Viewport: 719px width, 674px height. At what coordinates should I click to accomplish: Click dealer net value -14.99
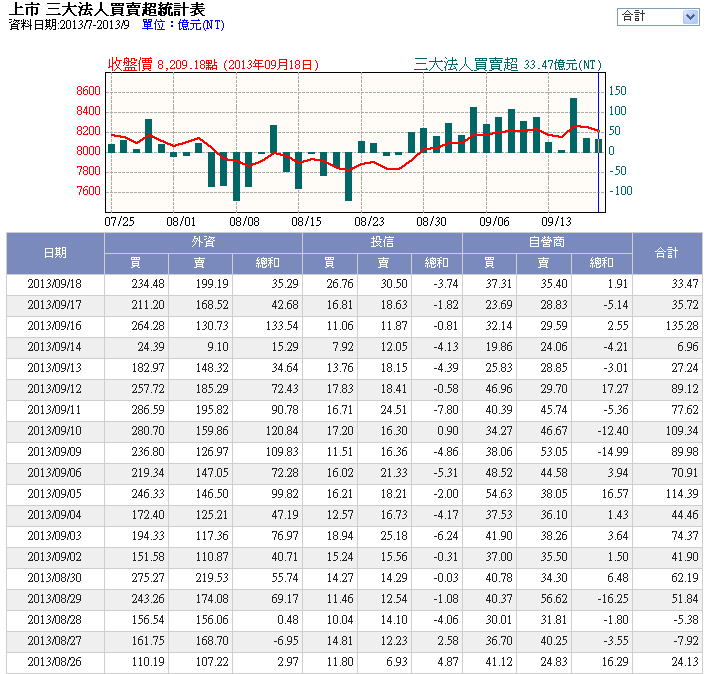point(613,452)
